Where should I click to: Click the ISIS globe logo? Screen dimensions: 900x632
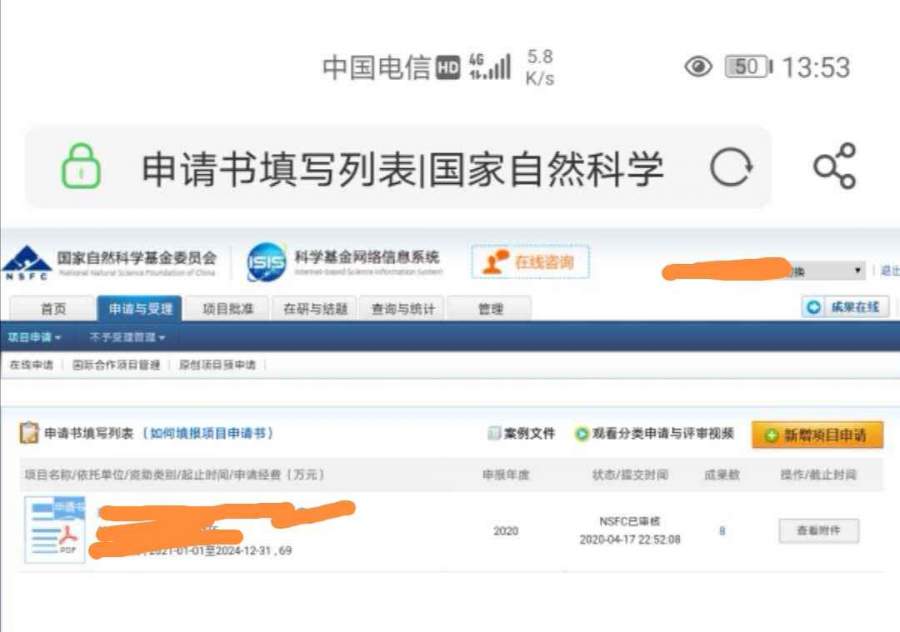(x=266, y=262)
